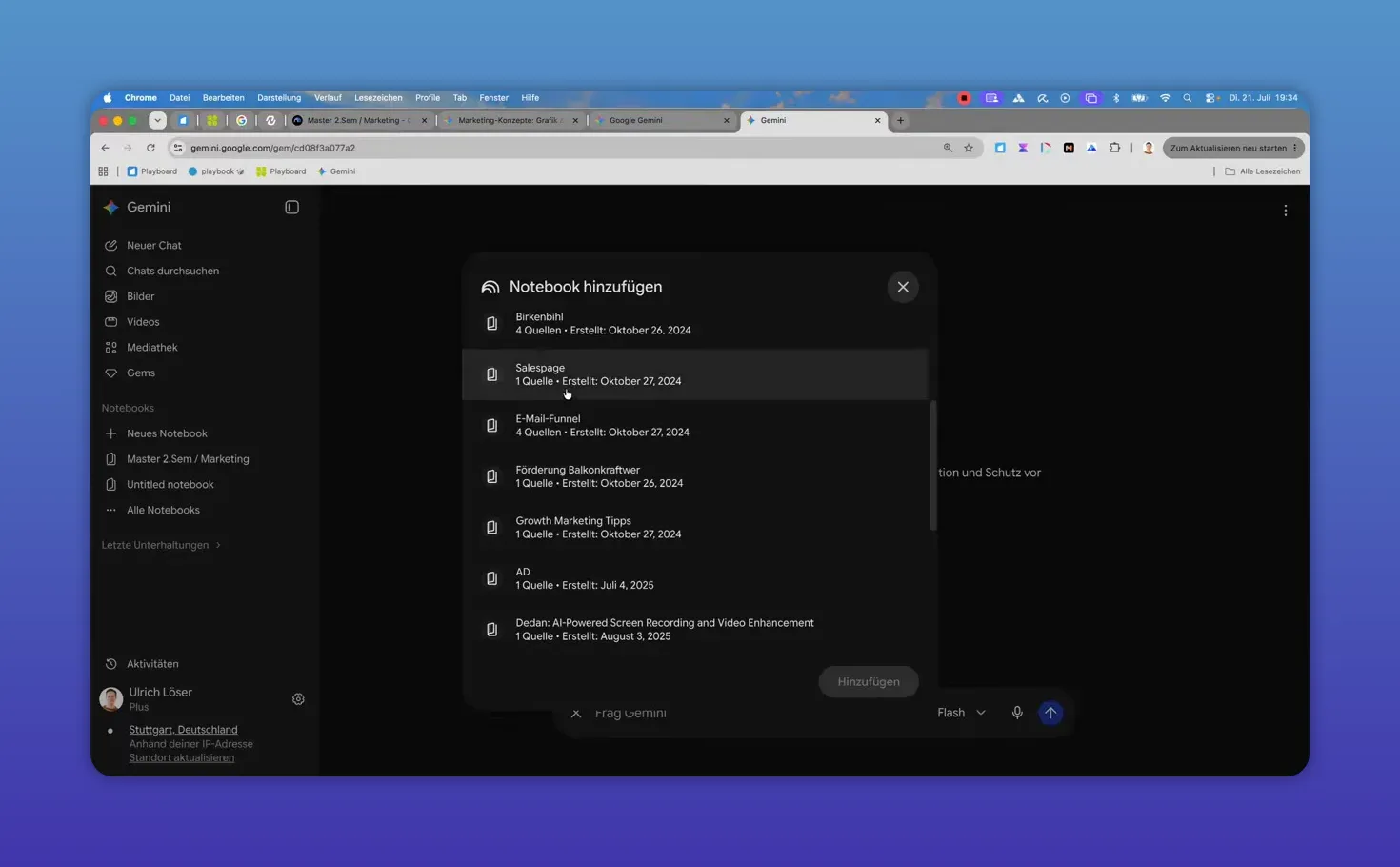The width and height of the screenshot is (1400, 867).
Task: Open the Lesezeichen menu
Action: tap(378, 98)
